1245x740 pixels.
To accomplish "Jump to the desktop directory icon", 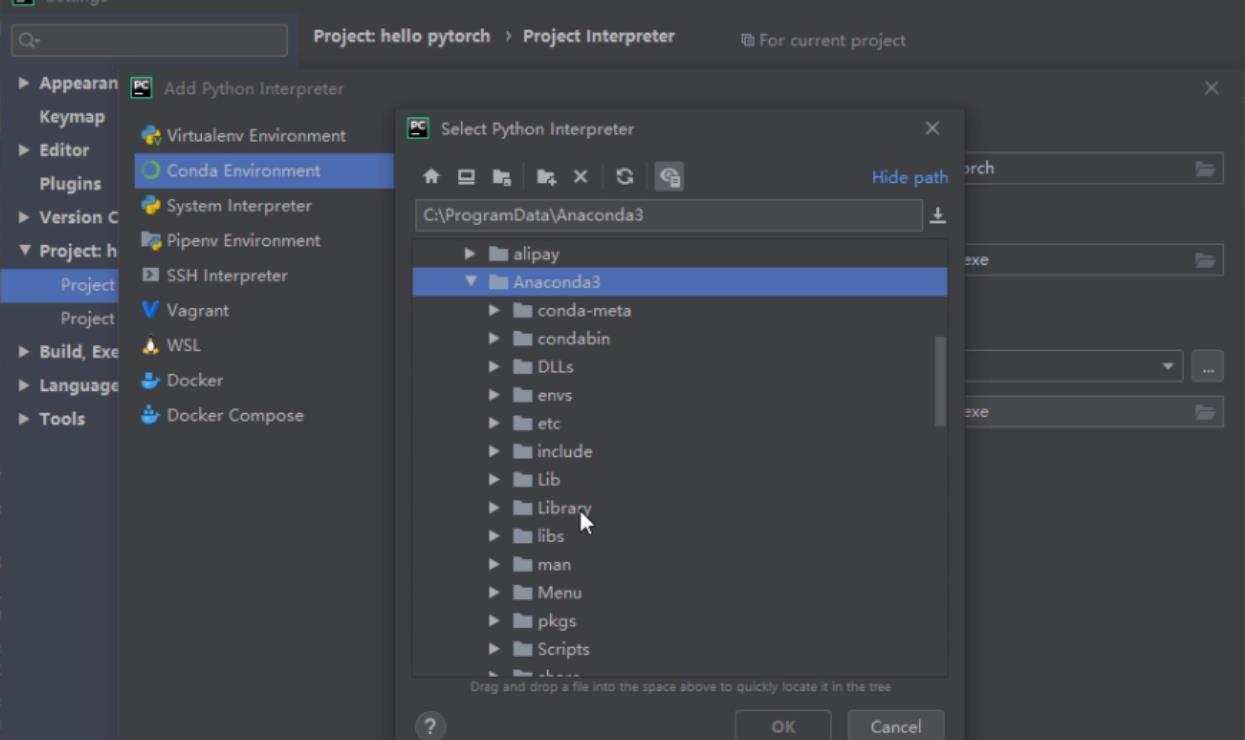I will 466,177.
